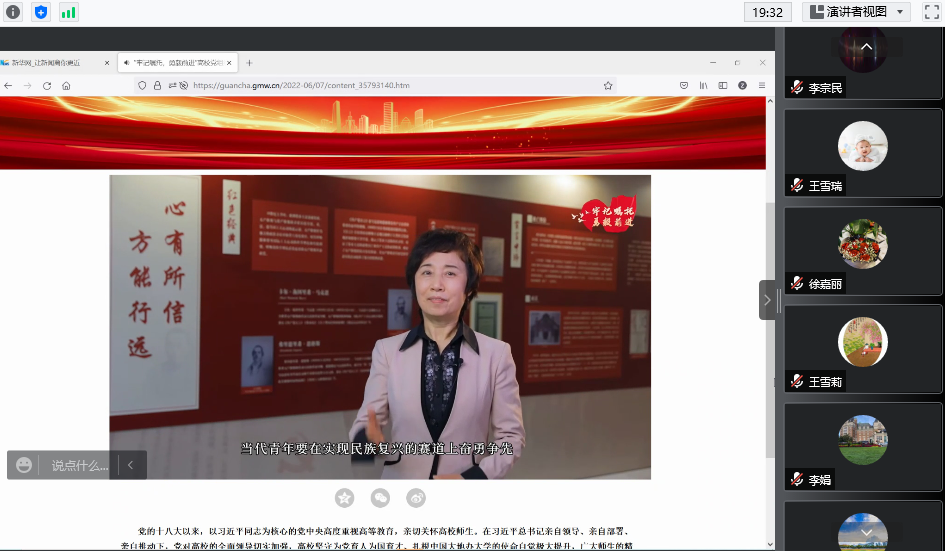Click the blue security shield icon

click(40, 12)
